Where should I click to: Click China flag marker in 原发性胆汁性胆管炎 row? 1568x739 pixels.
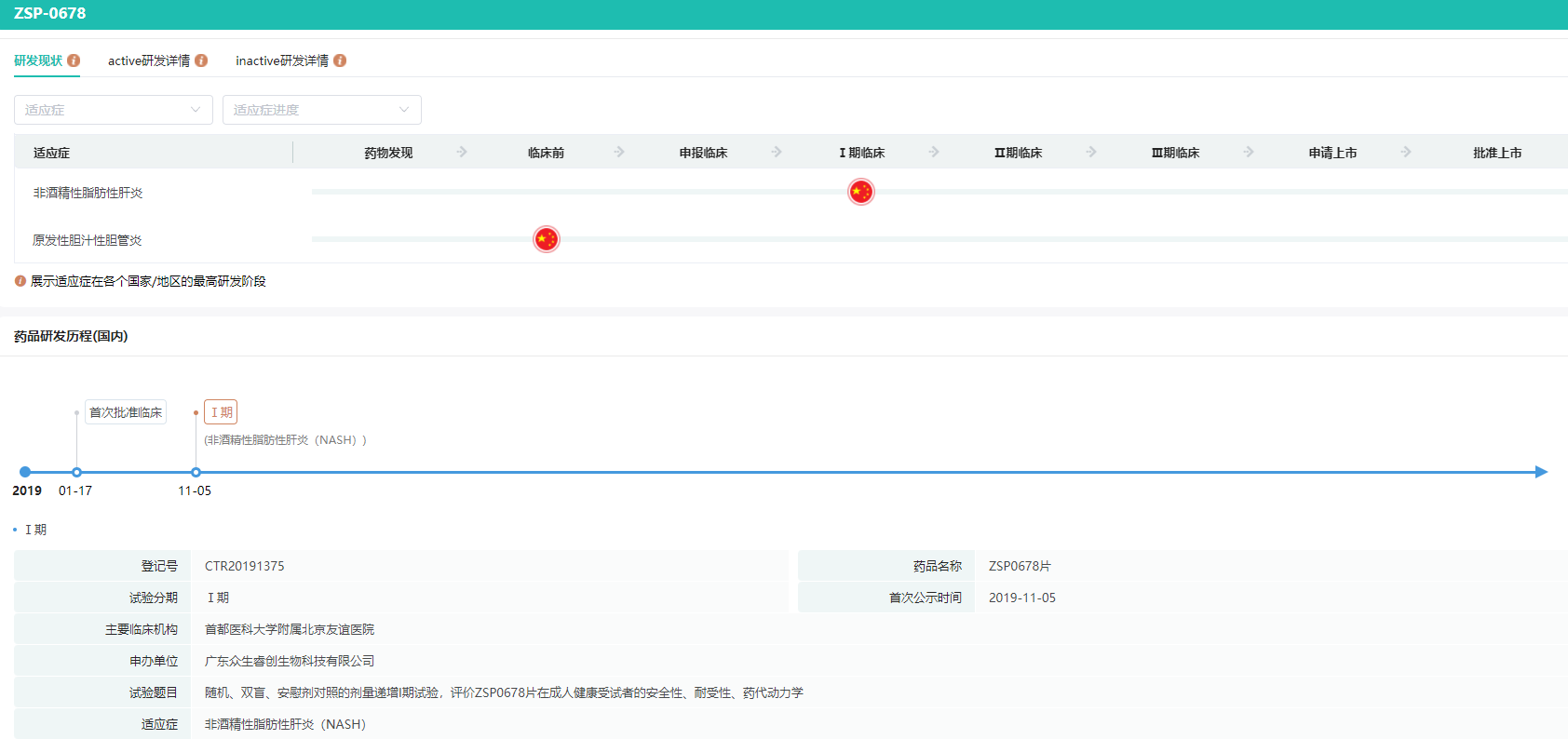547,239
